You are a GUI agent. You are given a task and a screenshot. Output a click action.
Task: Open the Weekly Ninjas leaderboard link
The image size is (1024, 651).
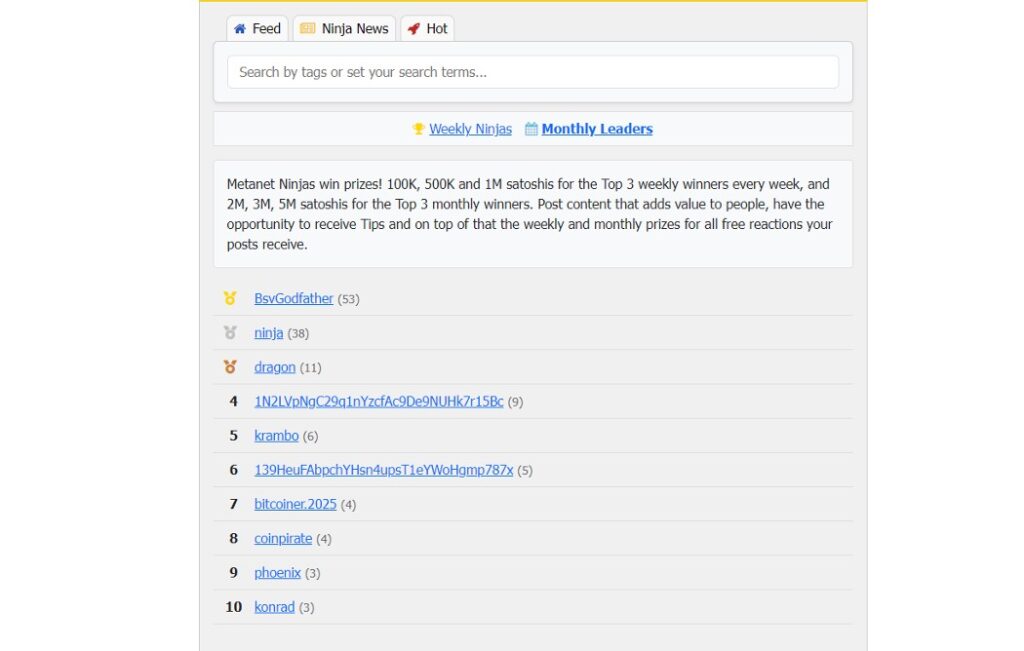click(470, 129)
